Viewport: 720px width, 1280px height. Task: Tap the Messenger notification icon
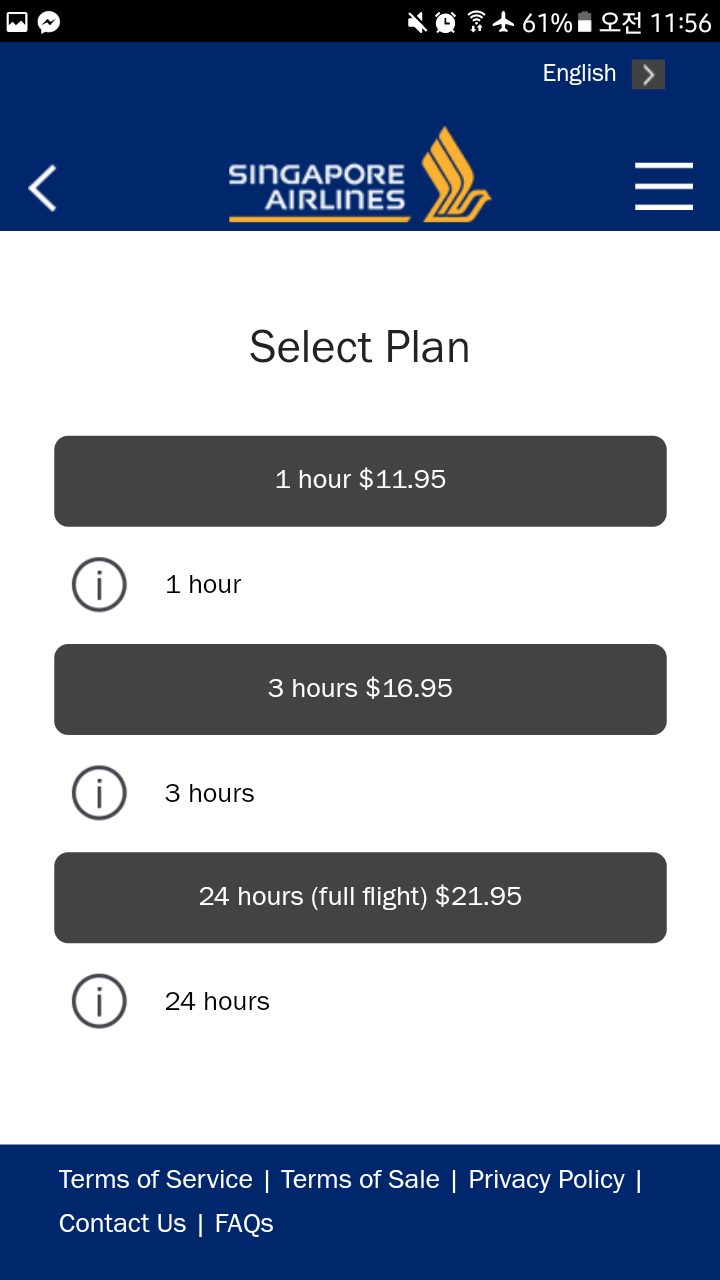point(49,22)
